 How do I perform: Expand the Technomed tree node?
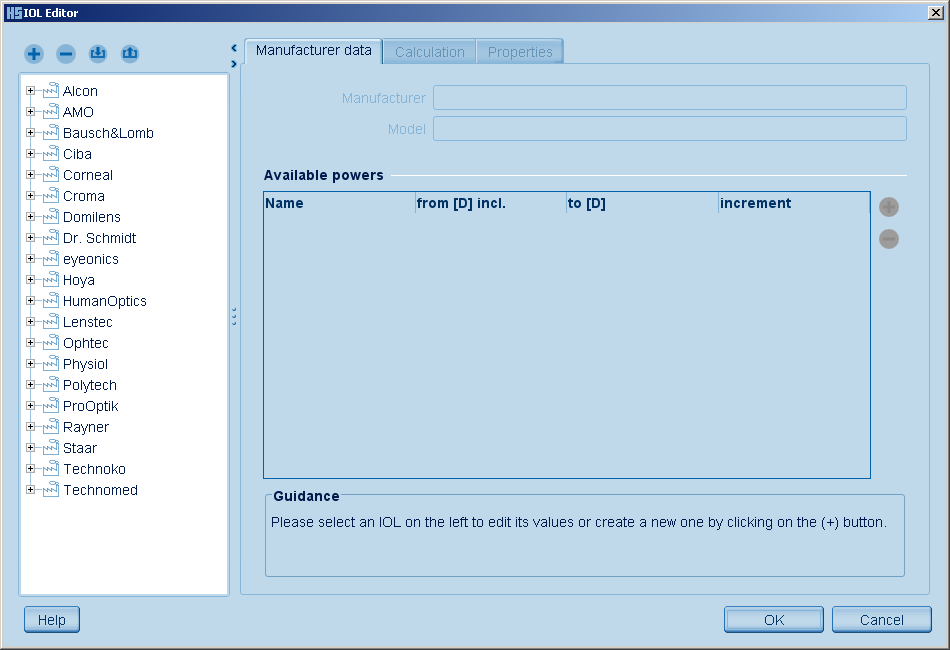tap(30, 490)
